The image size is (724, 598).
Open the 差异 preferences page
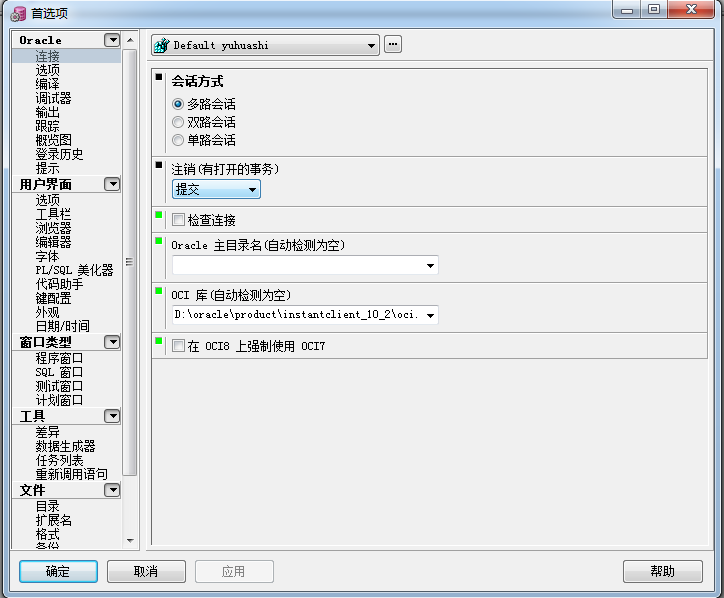[x=48, y=432]
